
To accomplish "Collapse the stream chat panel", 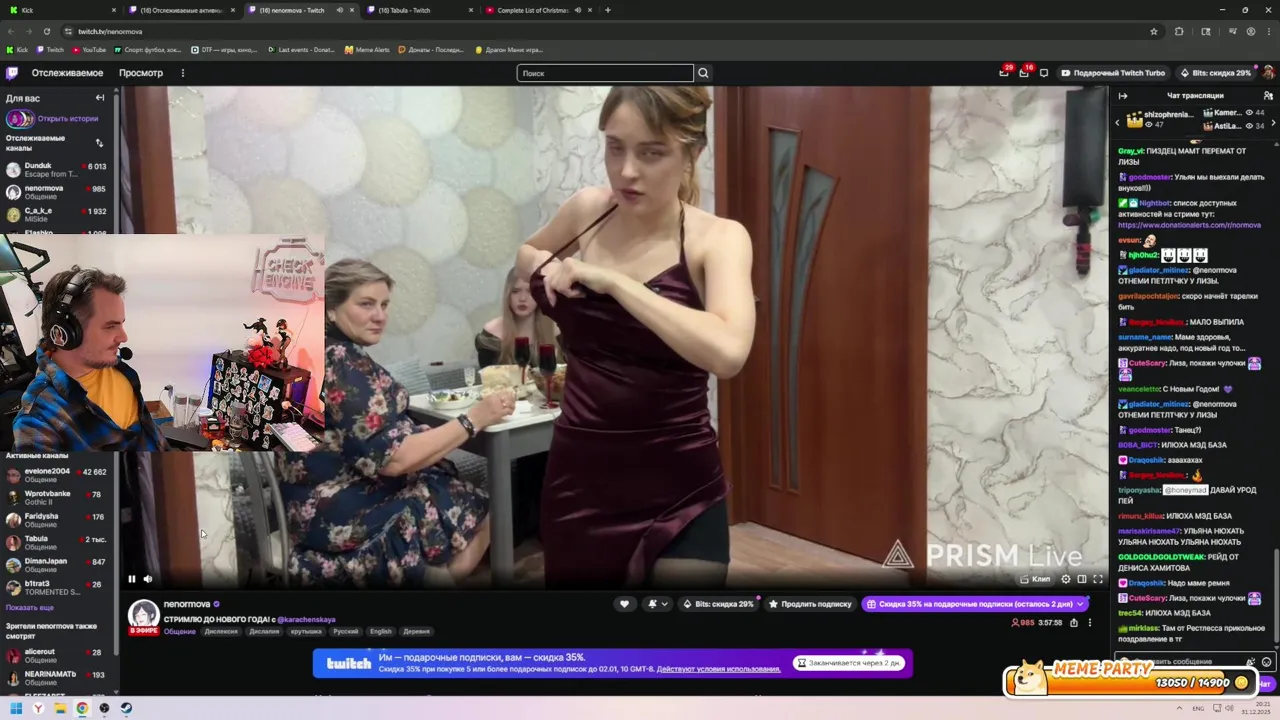I will tap(1122, 96).
